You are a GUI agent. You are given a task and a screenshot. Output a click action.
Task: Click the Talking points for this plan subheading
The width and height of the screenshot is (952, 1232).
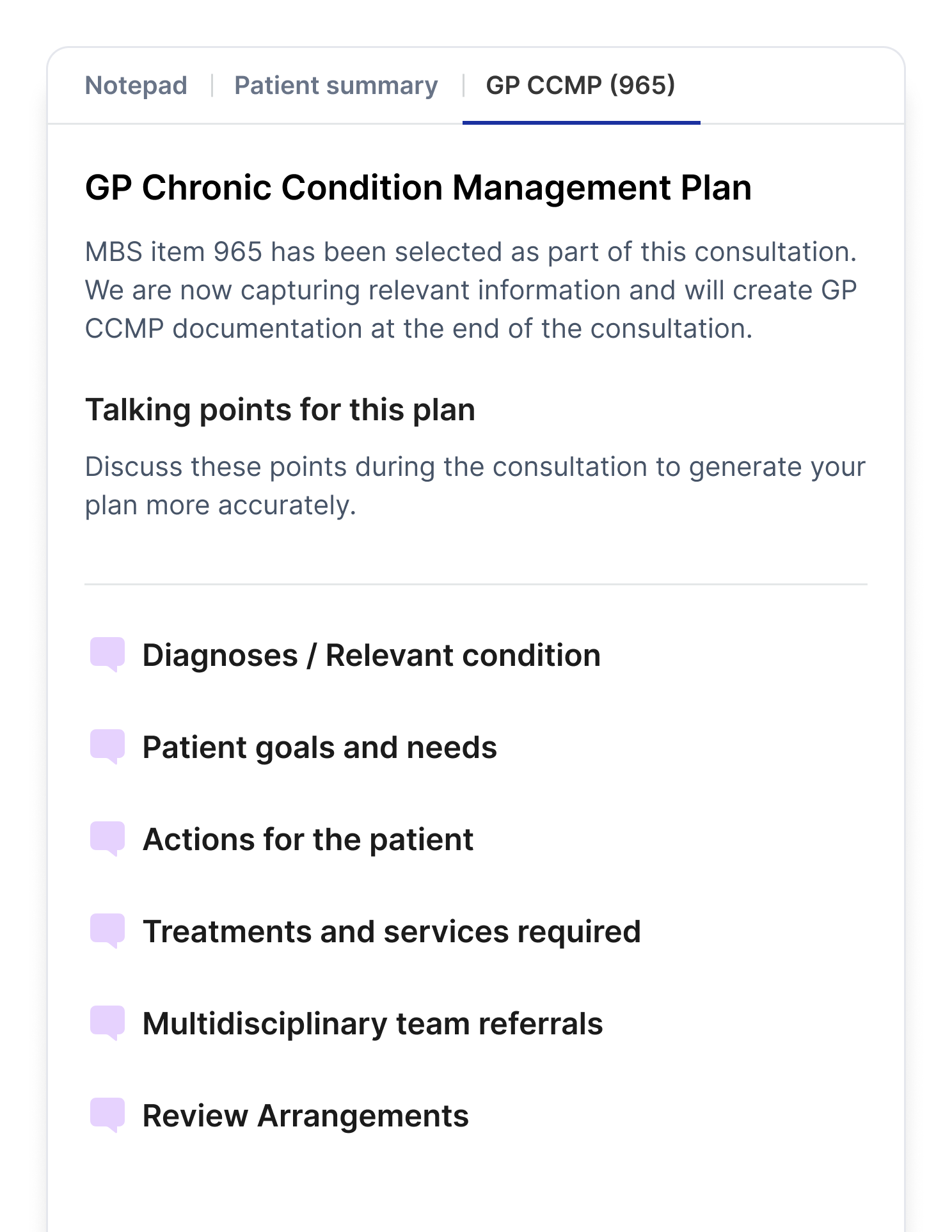pyautogui.click(x=280, y=410)
